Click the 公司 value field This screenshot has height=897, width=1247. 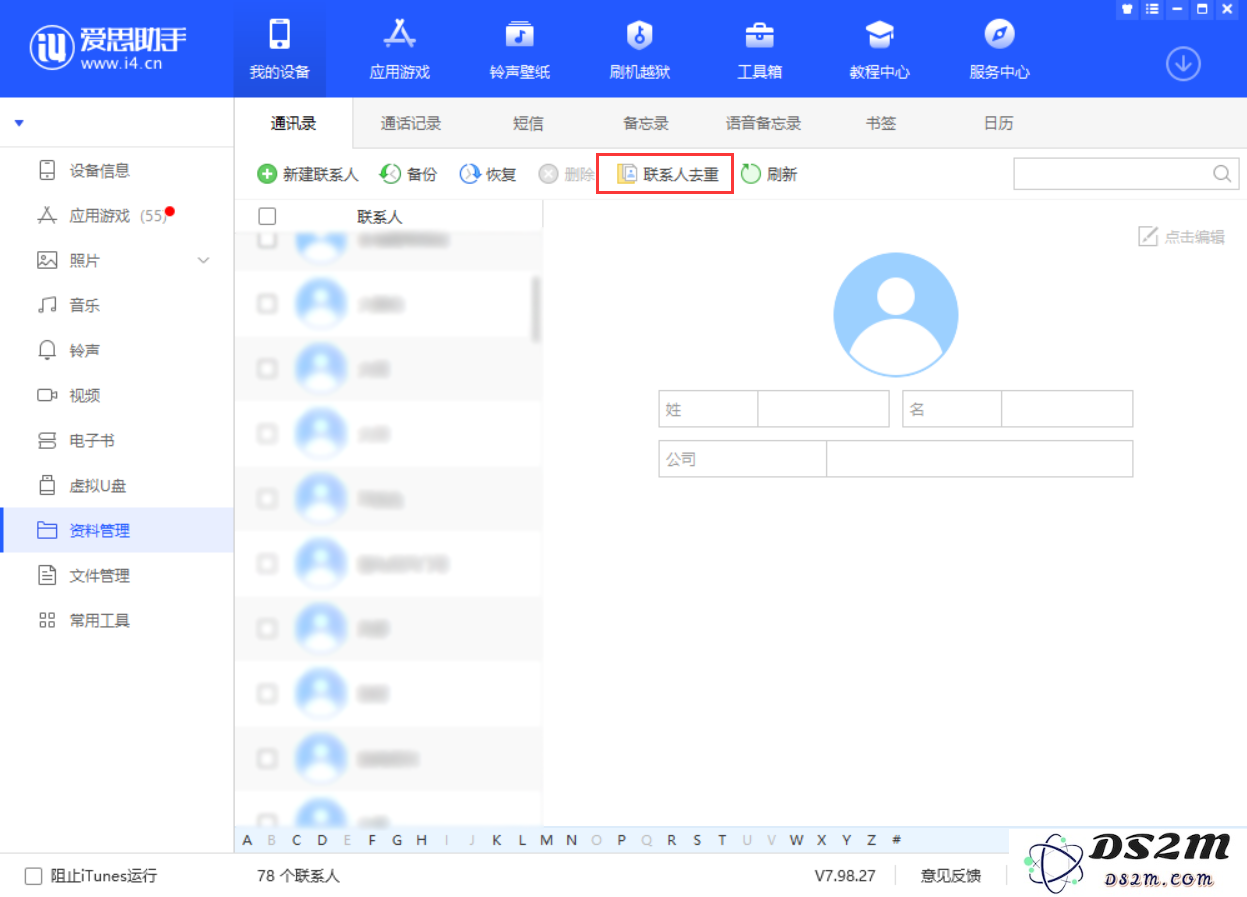click(980, 459)
